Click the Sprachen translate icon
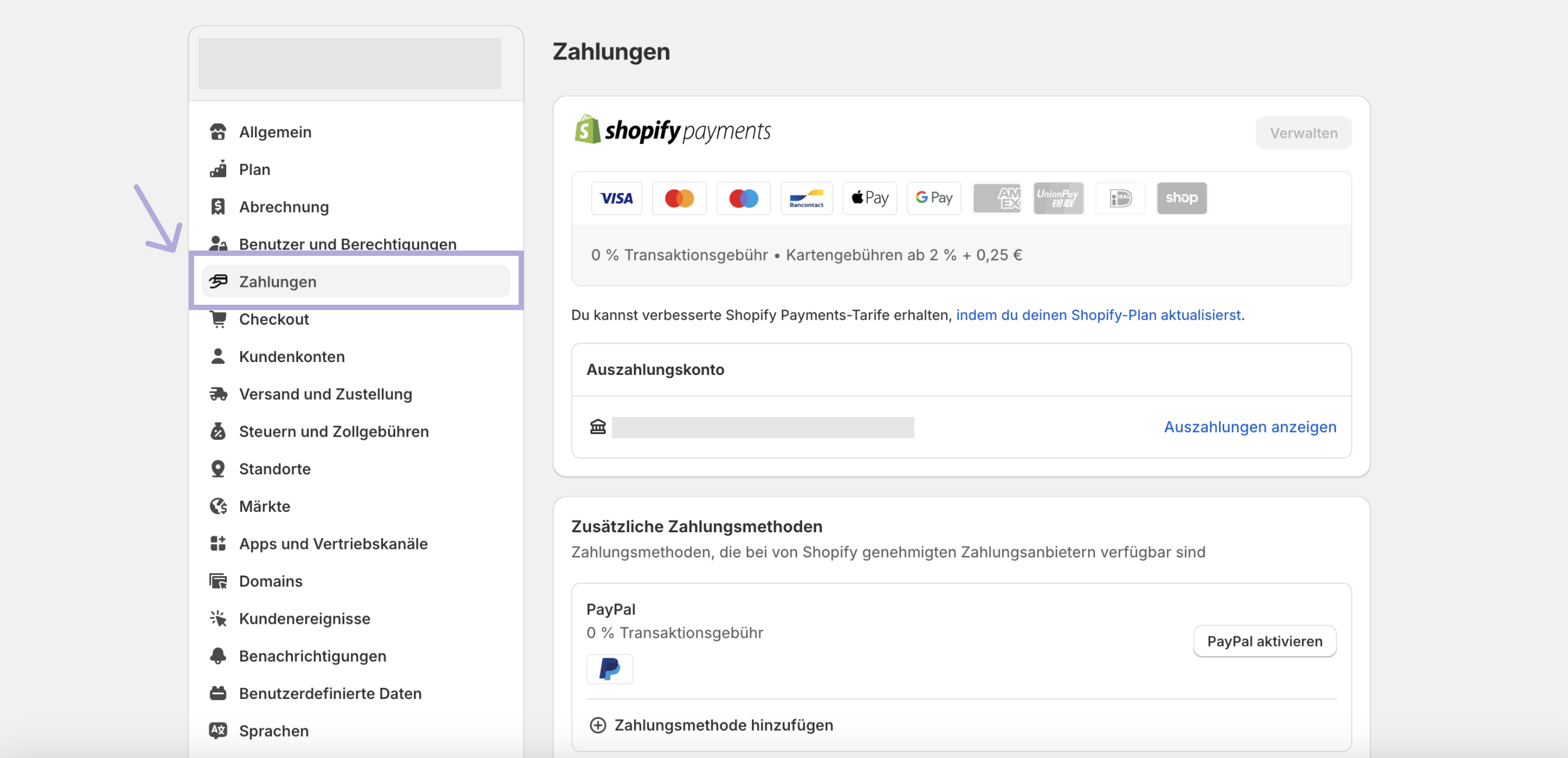 point(218,730)
